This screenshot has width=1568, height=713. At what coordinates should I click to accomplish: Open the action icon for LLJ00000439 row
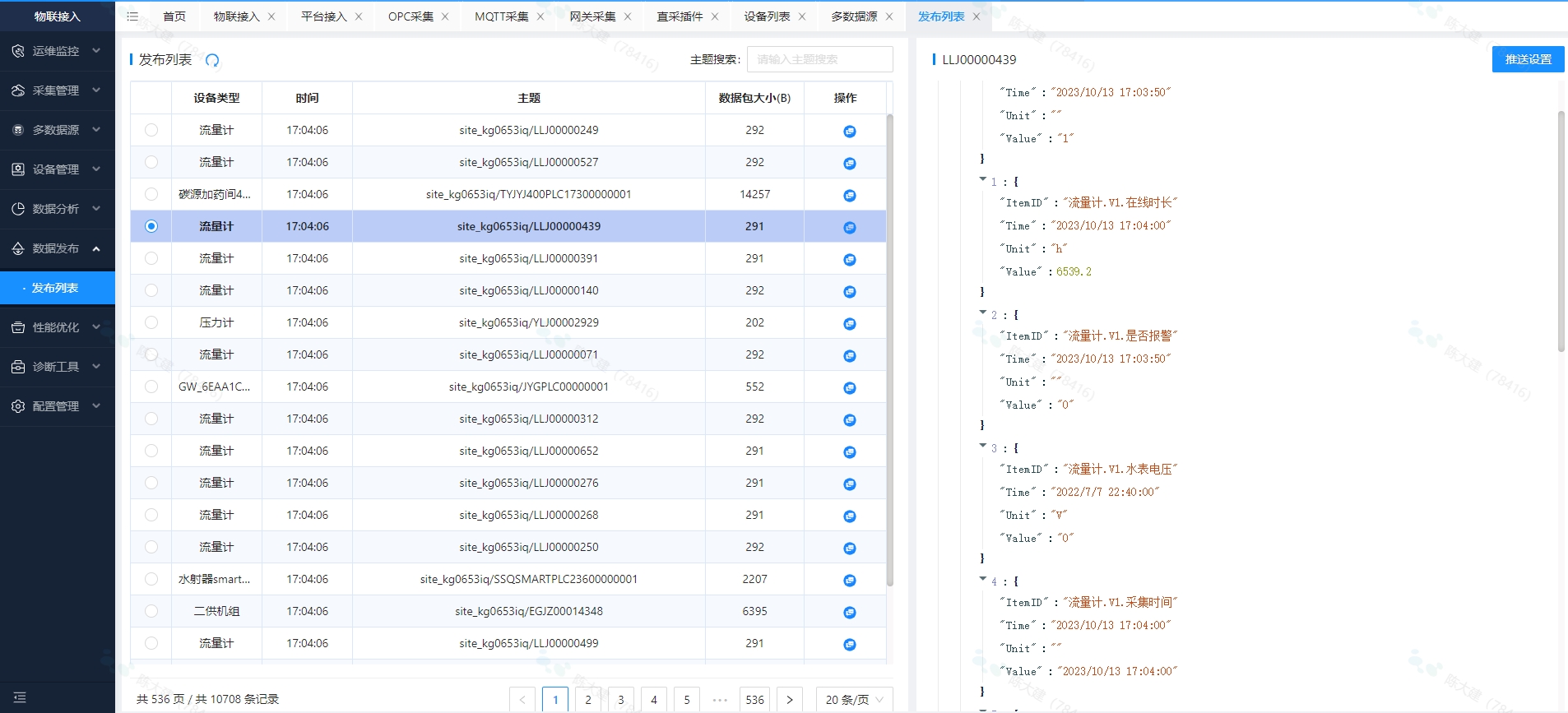(850, 227)
